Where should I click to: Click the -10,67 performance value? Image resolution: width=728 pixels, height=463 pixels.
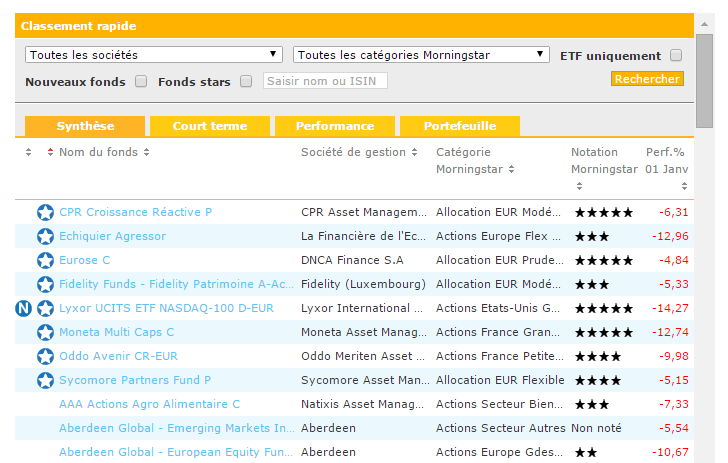click(670, 452)
